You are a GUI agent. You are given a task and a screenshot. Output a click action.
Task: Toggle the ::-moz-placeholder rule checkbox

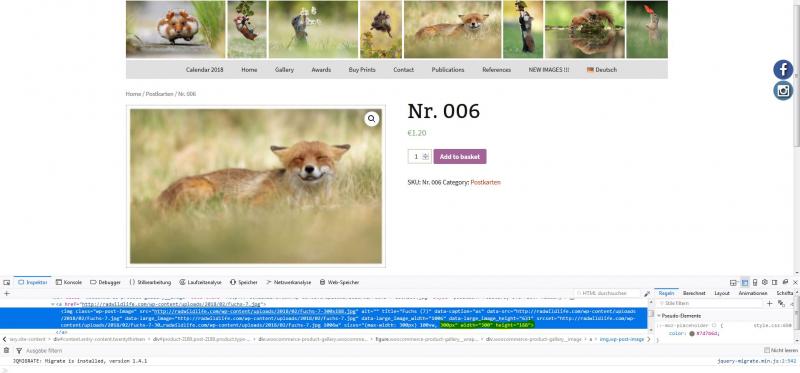[714, 325]
